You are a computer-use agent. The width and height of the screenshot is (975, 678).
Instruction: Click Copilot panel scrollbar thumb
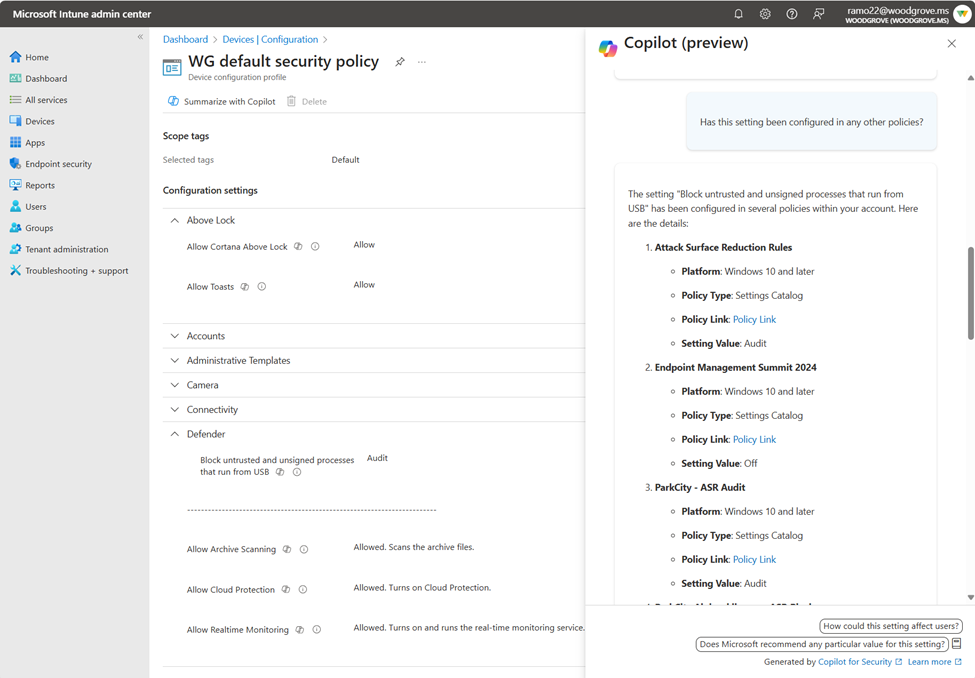pos(971,294)
